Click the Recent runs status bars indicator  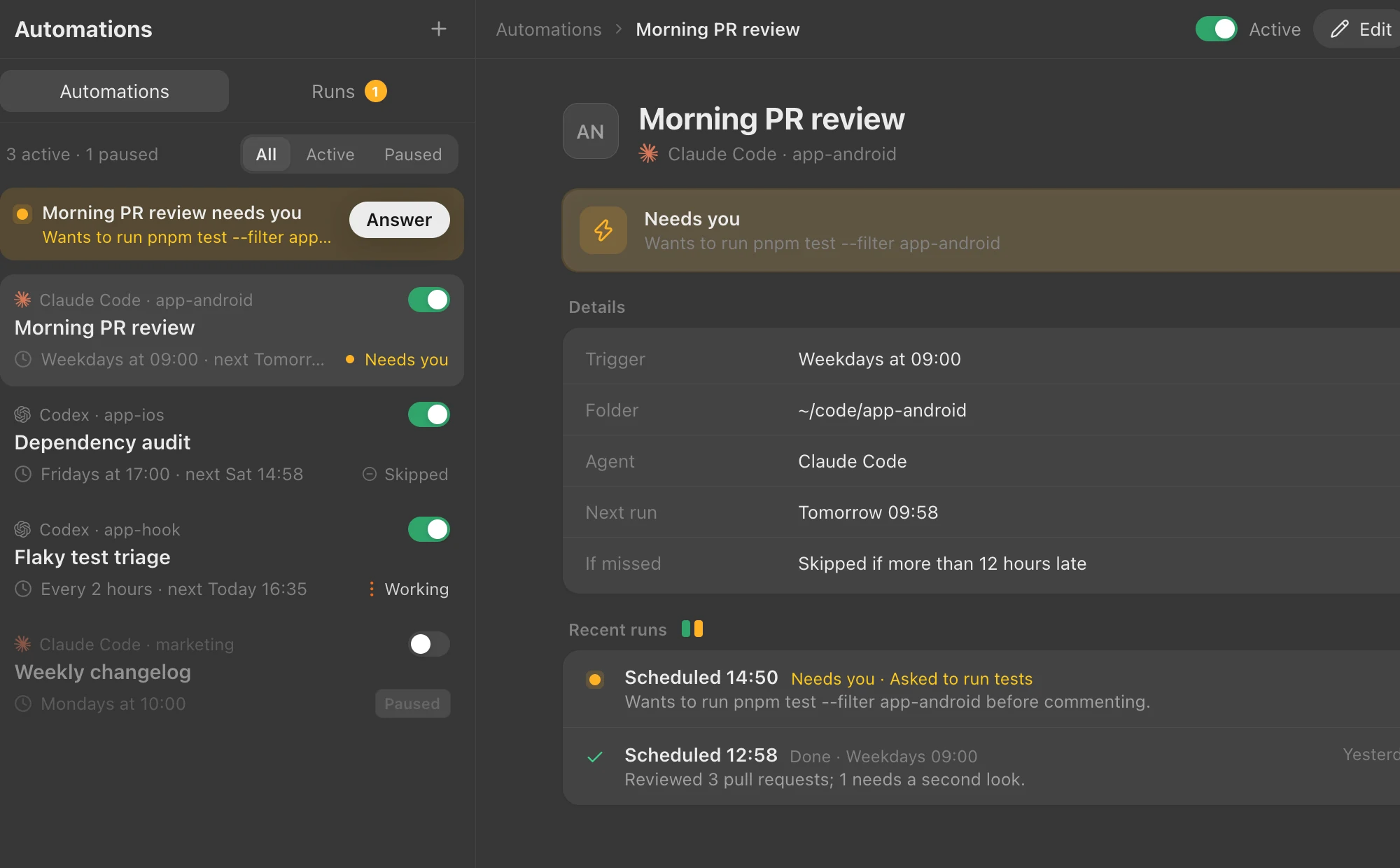[692, 629]
